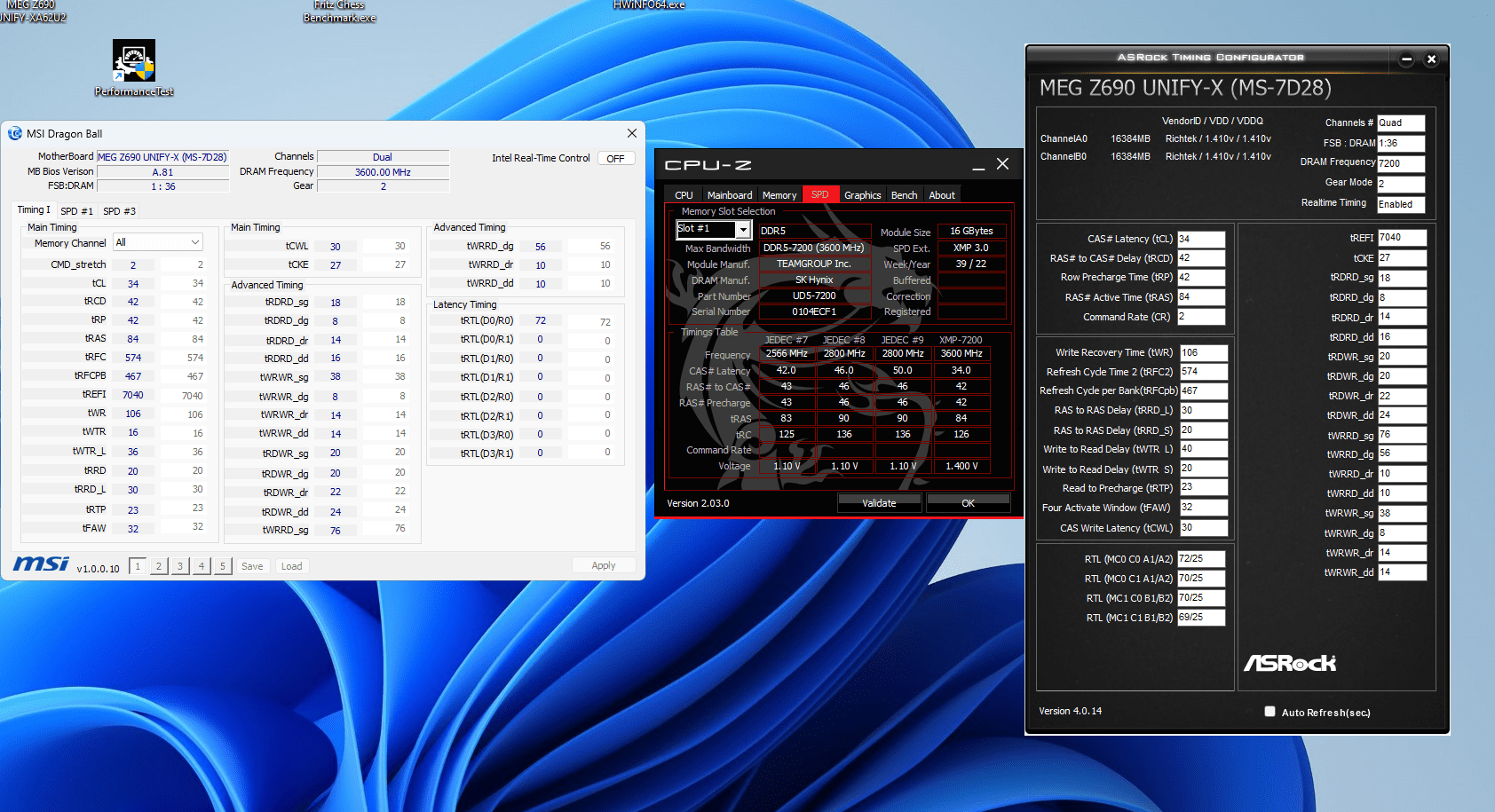Select profile 2 button
Image resolution: width=1495 pixels, height=812 pixels.
pyautogui.click(x=159, y=566)
